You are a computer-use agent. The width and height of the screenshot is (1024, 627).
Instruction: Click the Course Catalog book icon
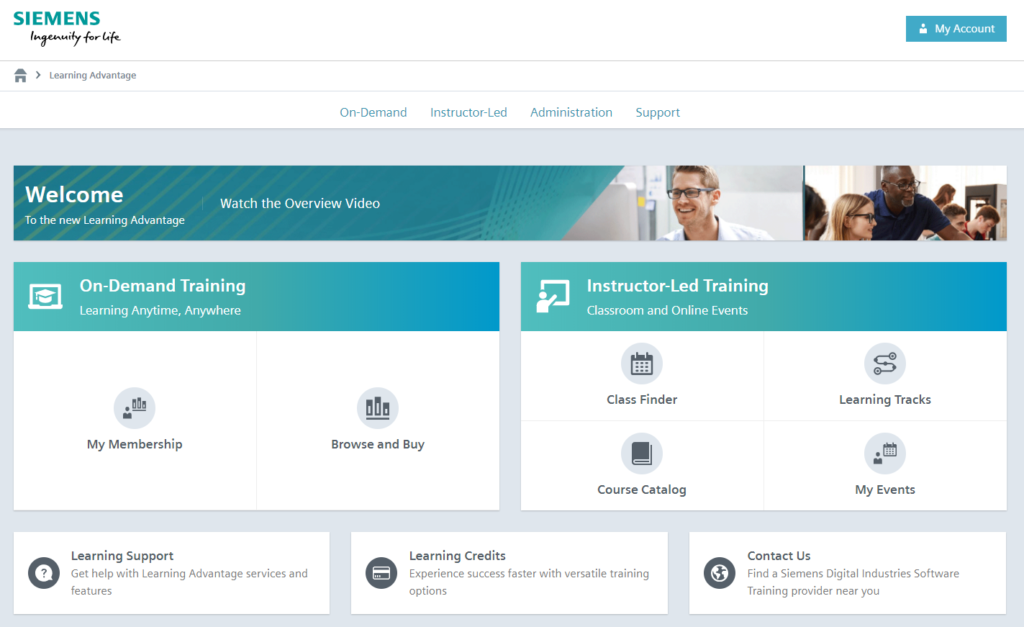(641, 453)
